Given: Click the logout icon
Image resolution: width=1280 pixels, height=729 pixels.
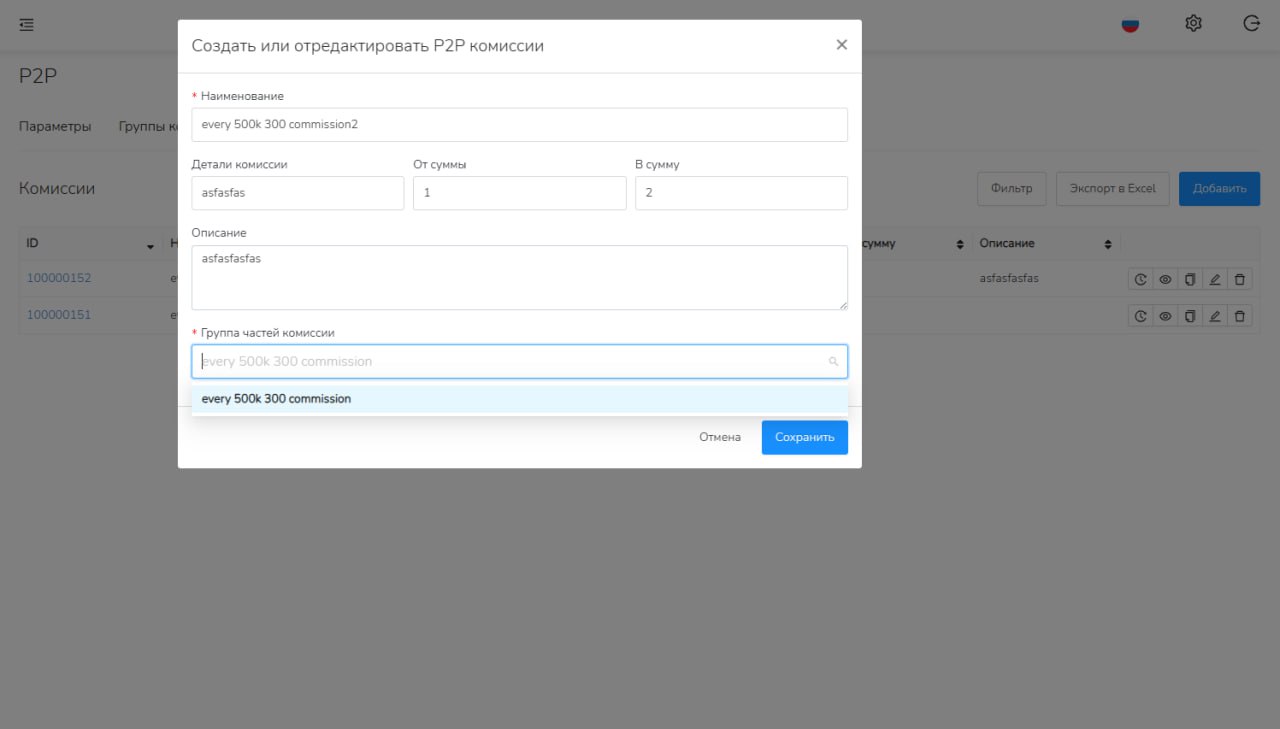Looking at the screenshot, I should (1251, 23).
